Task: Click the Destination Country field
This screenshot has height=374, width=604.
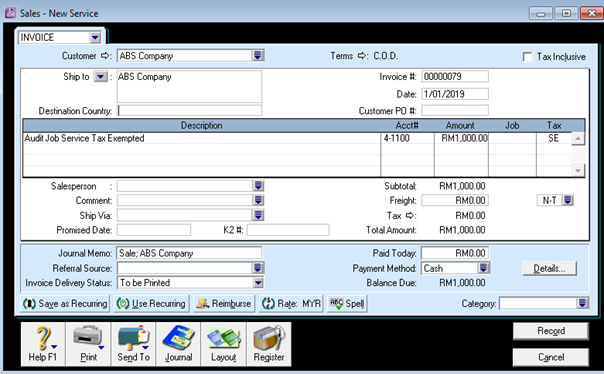Action: pos(190,111)
